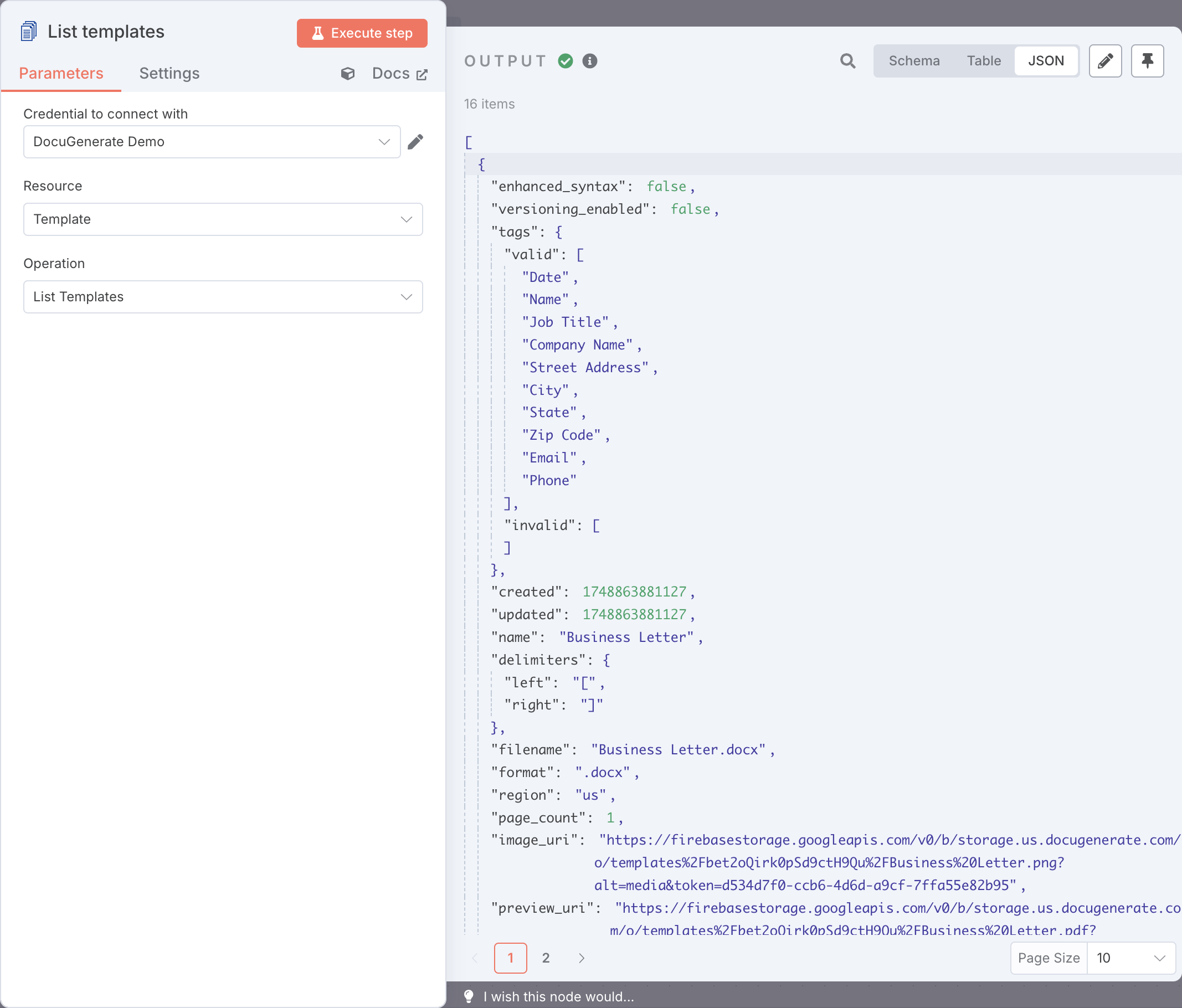1182x1008 pixels.
Task: Click the 16 items count label
Action: (x=489, y=104)
